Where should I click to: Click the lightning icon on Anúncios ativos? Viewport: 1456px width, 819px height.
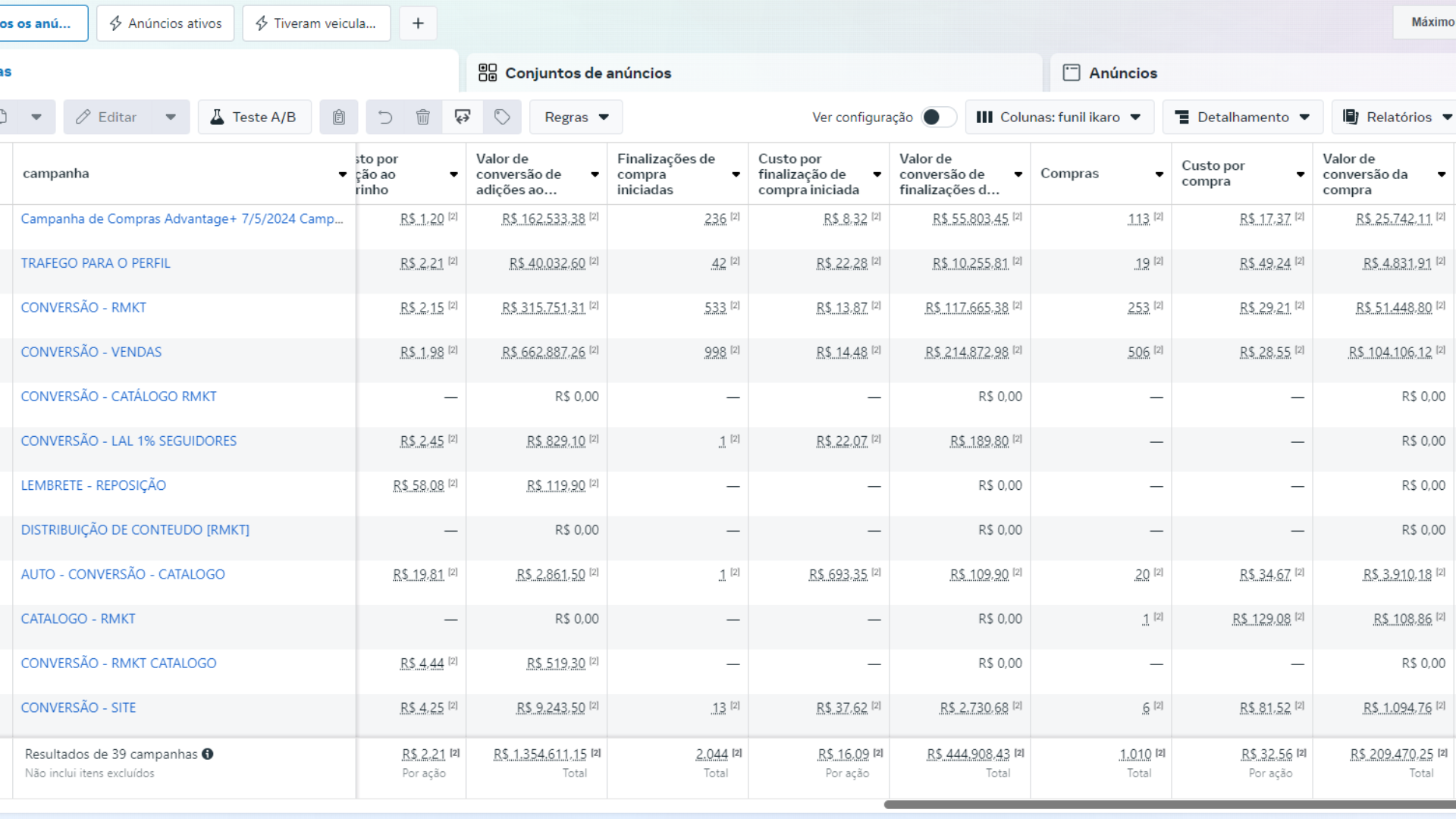click(116, 24)
